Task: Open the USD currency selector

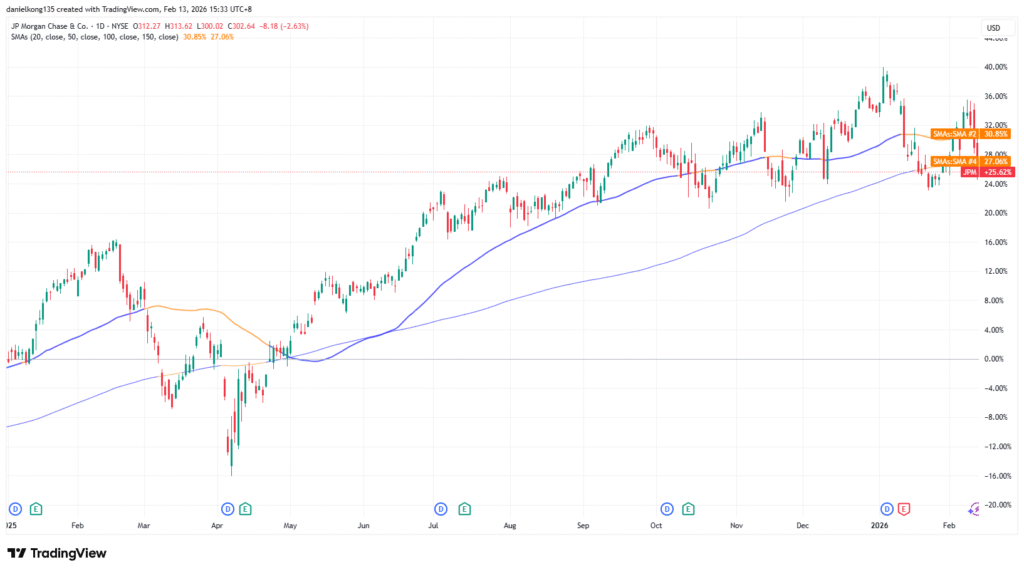Action: coord(993,27)
